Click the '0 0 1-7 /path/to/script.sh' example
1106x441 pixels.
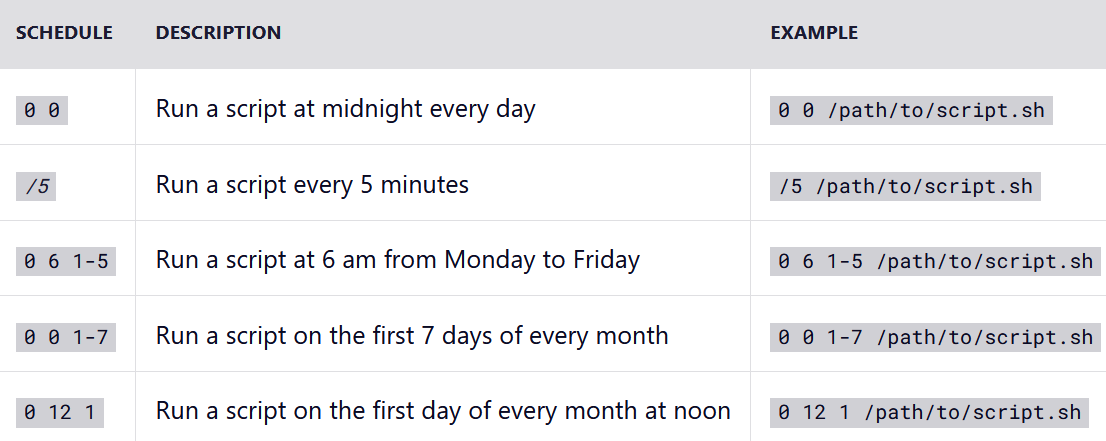pos(935,337)
